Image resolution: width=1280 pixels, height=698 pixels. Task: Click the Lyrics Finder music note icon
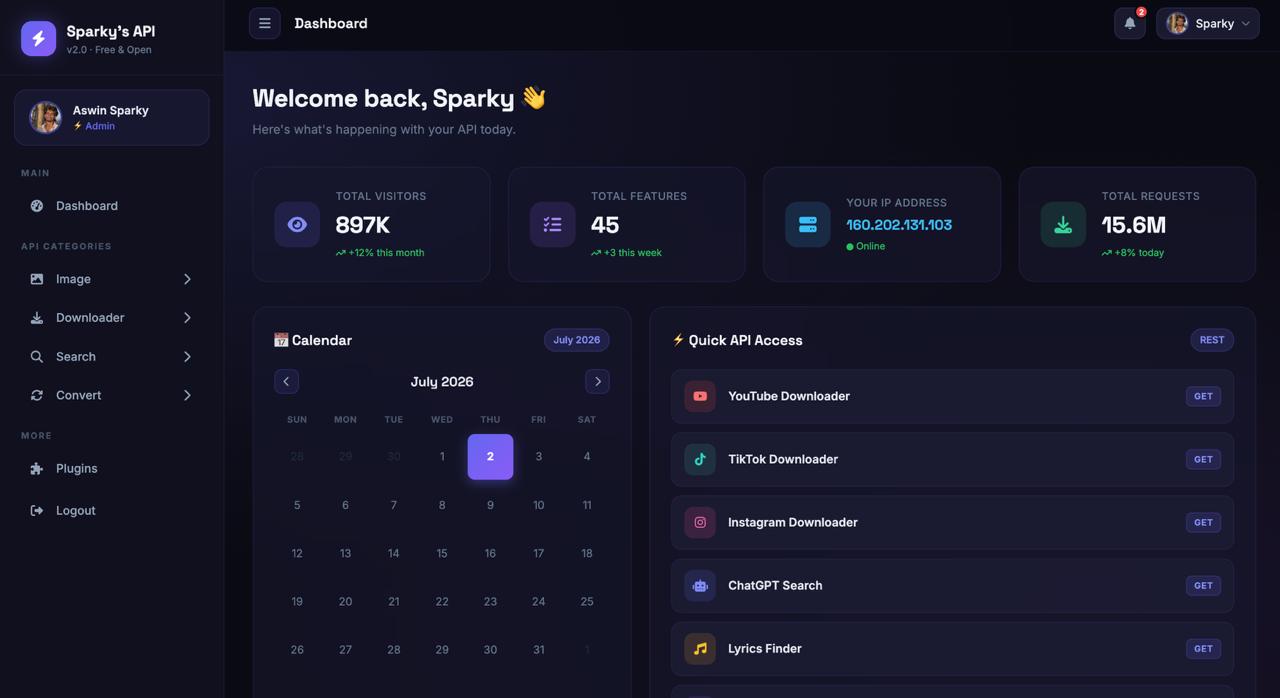(x=700, y=648)
